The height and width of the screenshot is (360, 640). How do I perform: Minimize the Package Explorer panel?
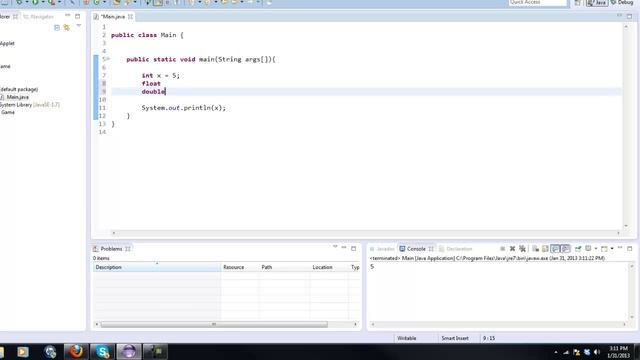(x=68, y=16)
